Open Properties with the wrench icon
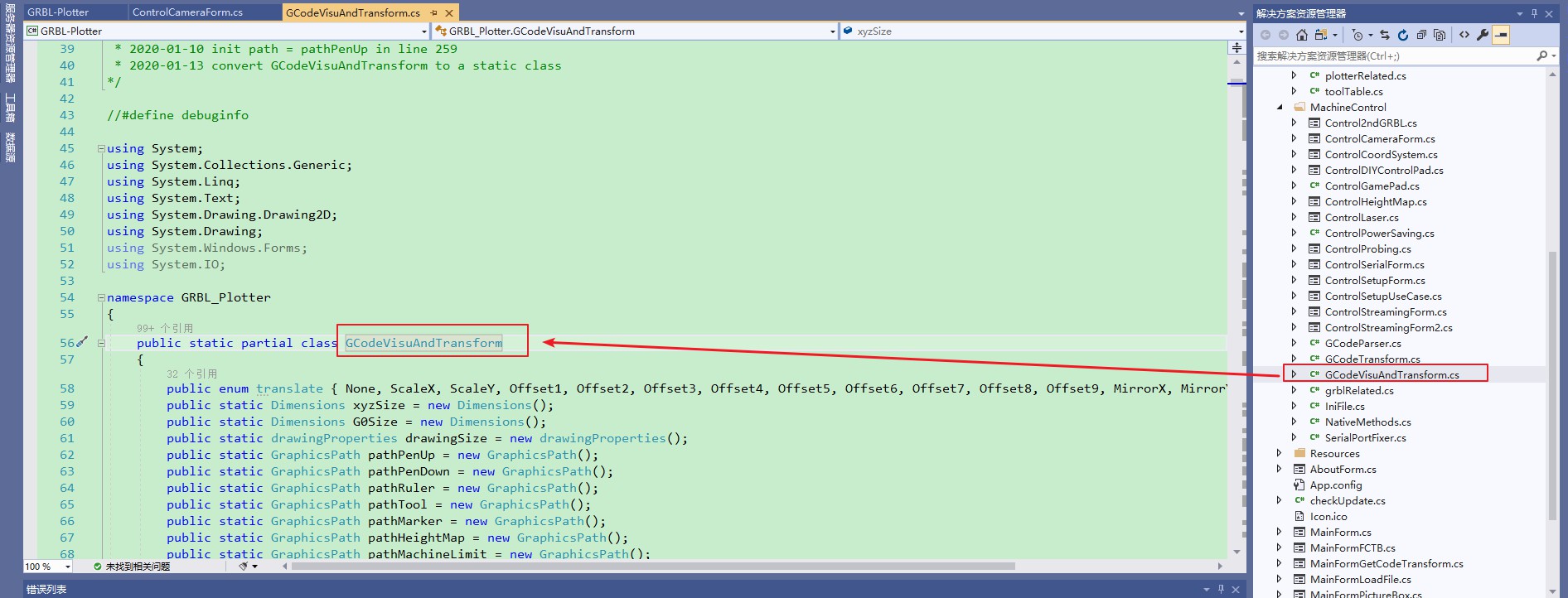The height and width of the screenshot is (598, 1568). tap(1483, 35)
